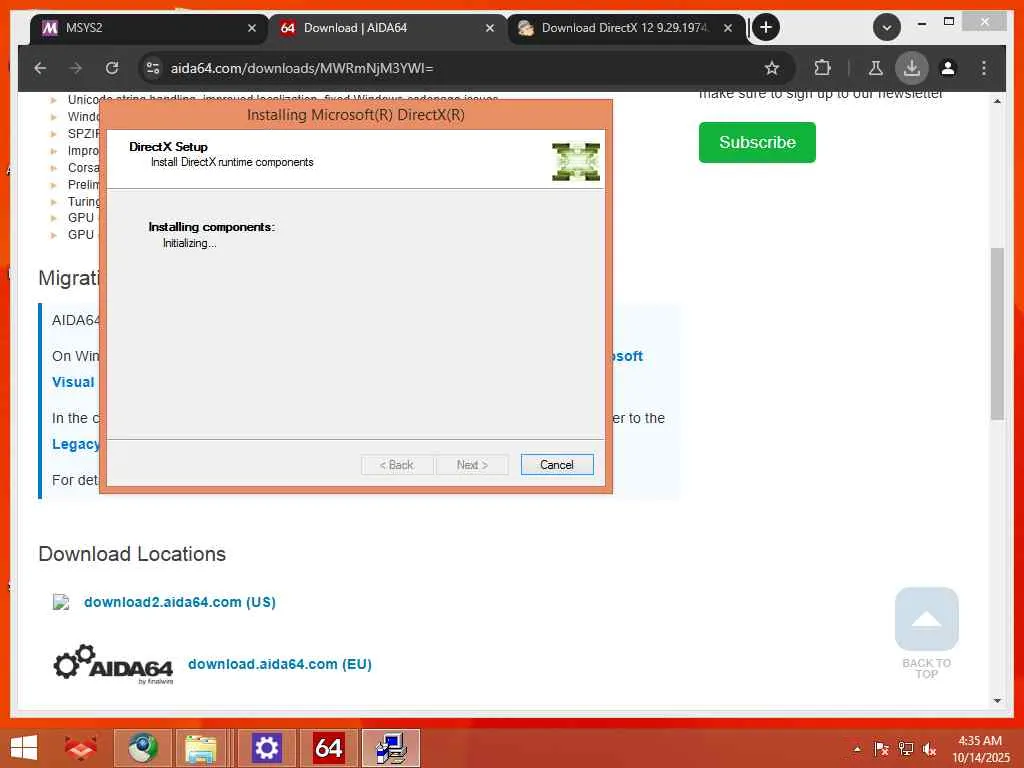
Task: Bookmark this page with star icon
Action: point(772,68)
